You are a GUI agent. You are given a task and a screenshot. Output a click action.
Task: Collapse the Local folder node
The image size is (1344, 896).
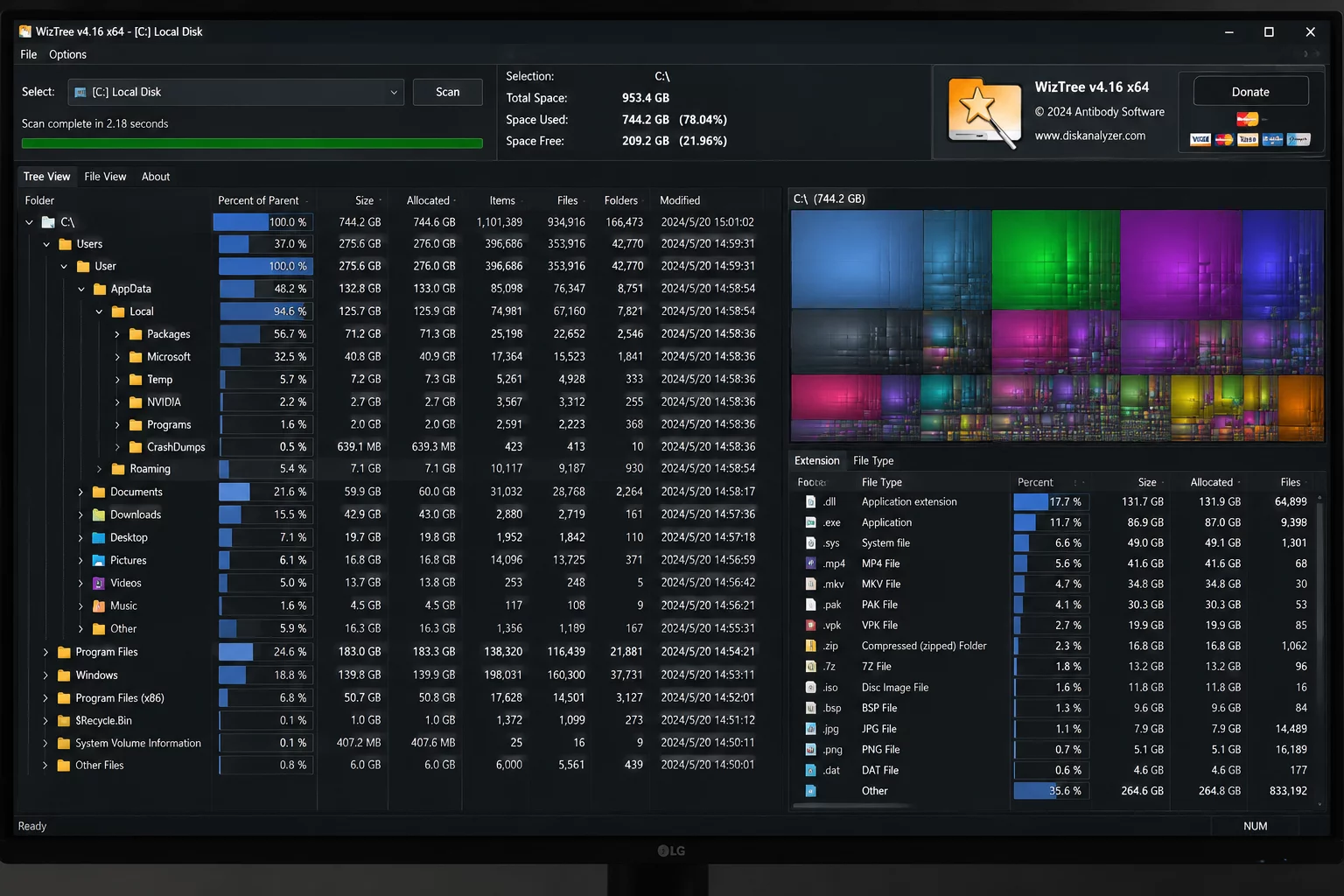tap(99, 311)
